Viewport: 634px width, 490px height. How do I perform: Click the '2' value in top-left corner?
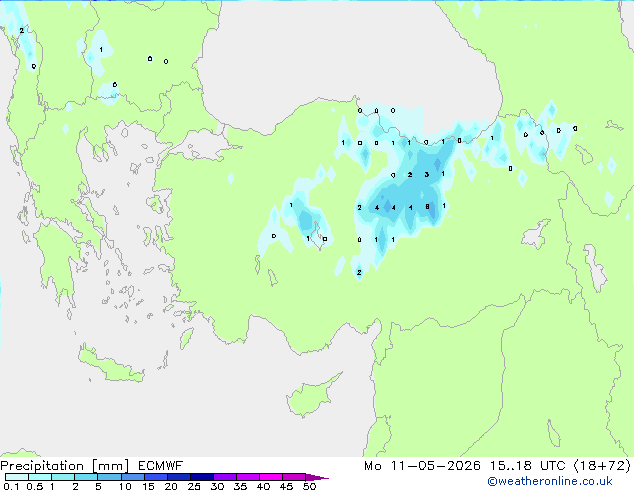pos(21,30)
